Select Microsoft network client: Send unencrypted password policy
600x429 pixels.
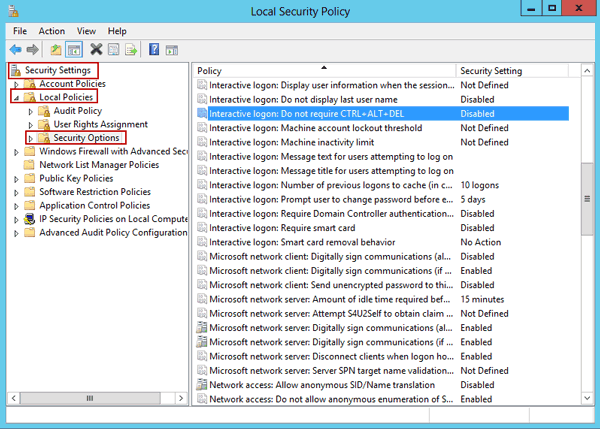[383, 285]
